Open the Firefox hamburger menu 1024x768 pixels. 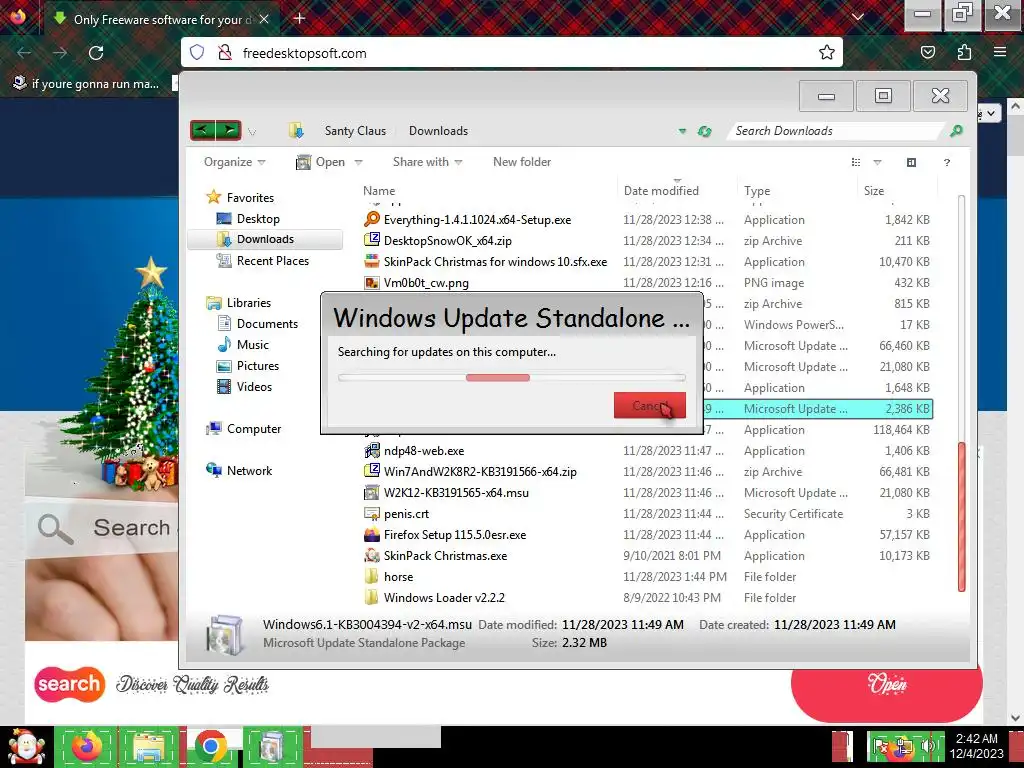(999, 52)
